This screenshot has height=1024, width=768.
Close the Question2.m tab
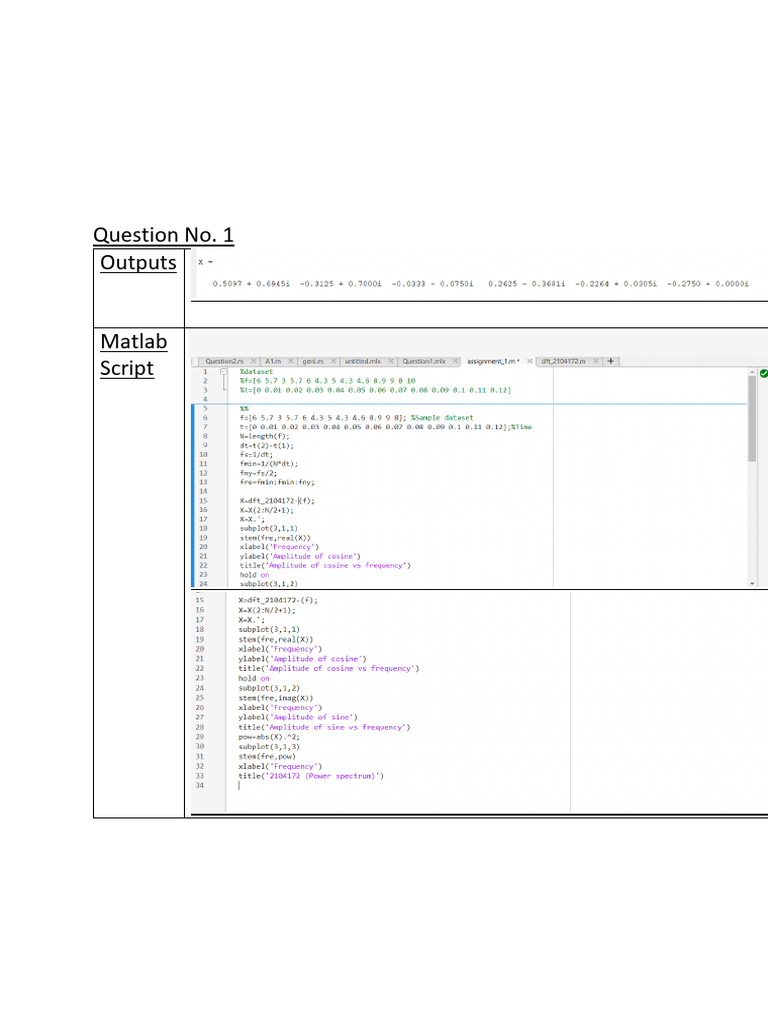(x=253, y=361)
